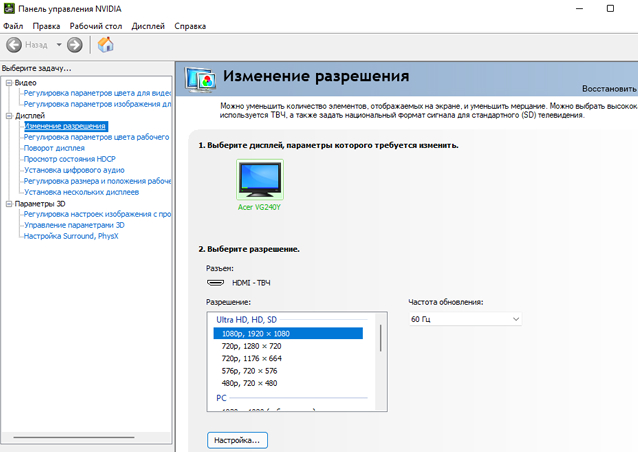Open the Back history dropdown arrow

tap(59, 45)
